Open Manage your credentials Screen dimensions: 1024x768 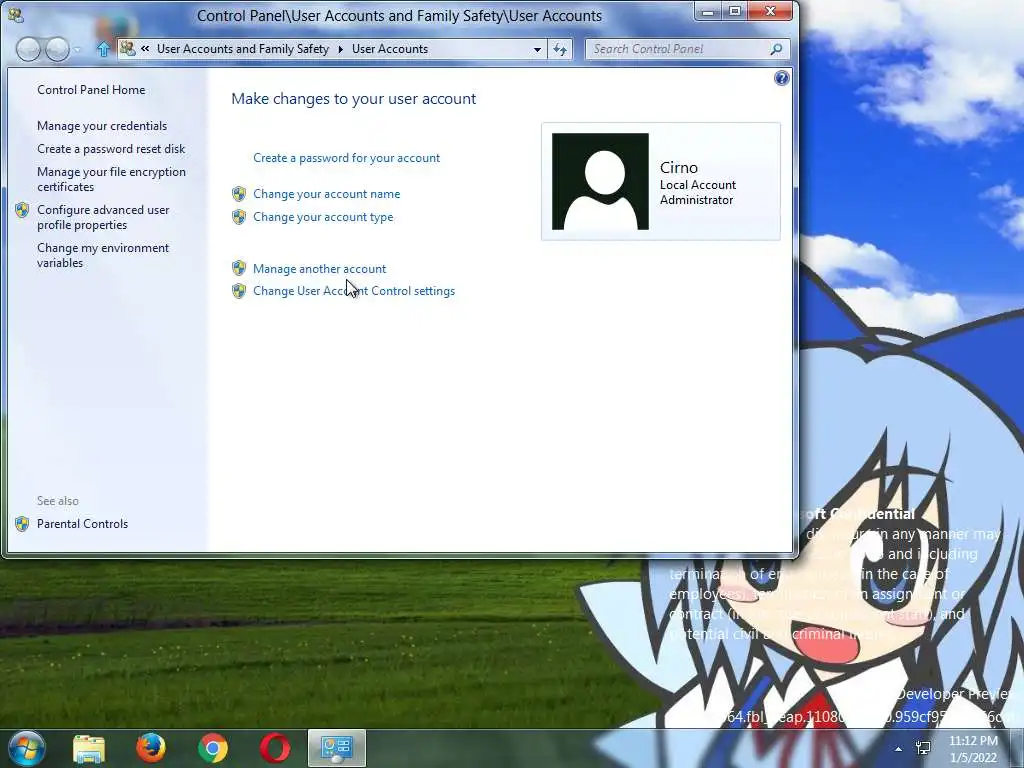tap(102, 126)
